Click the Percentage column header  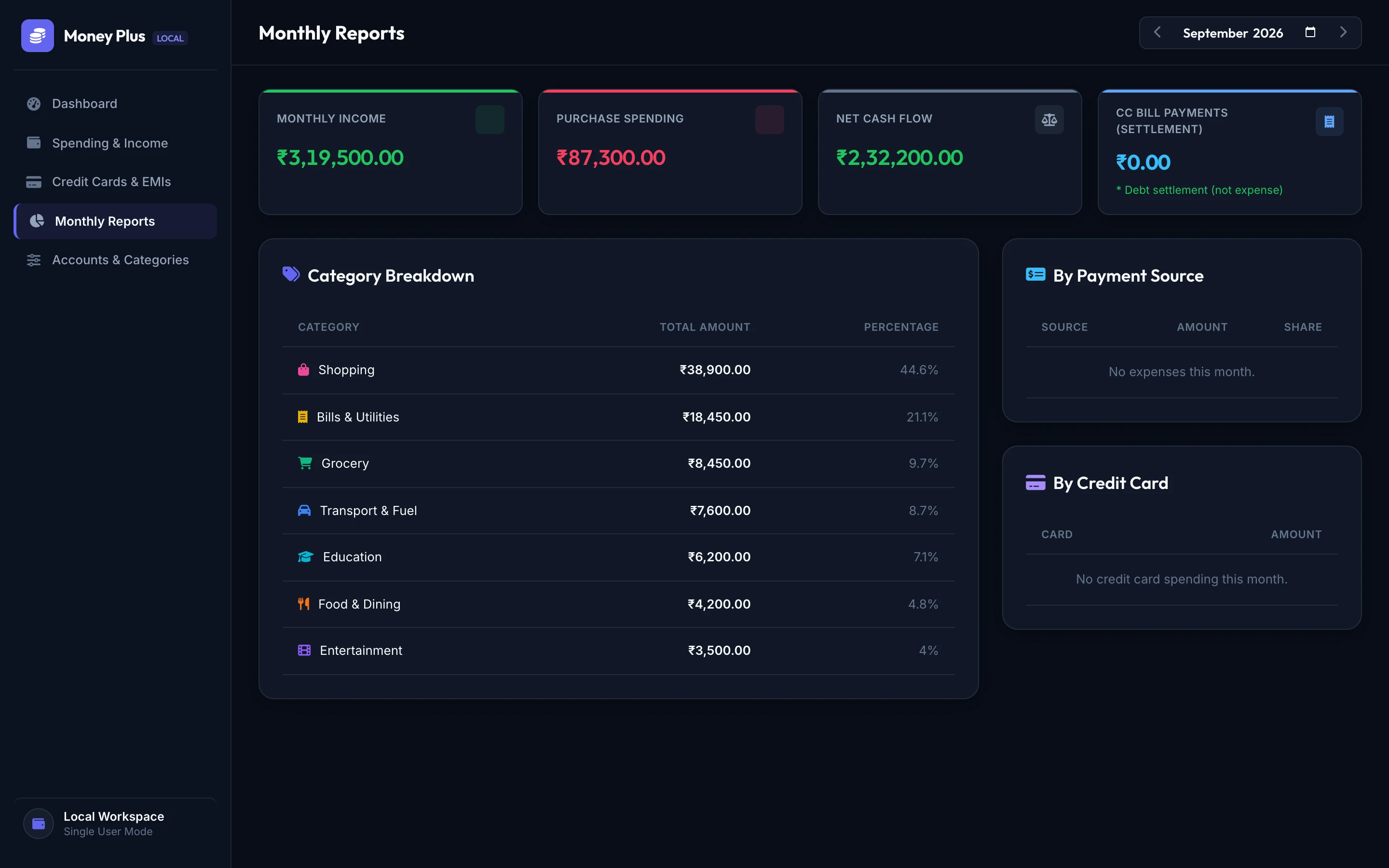click(901, 327)
